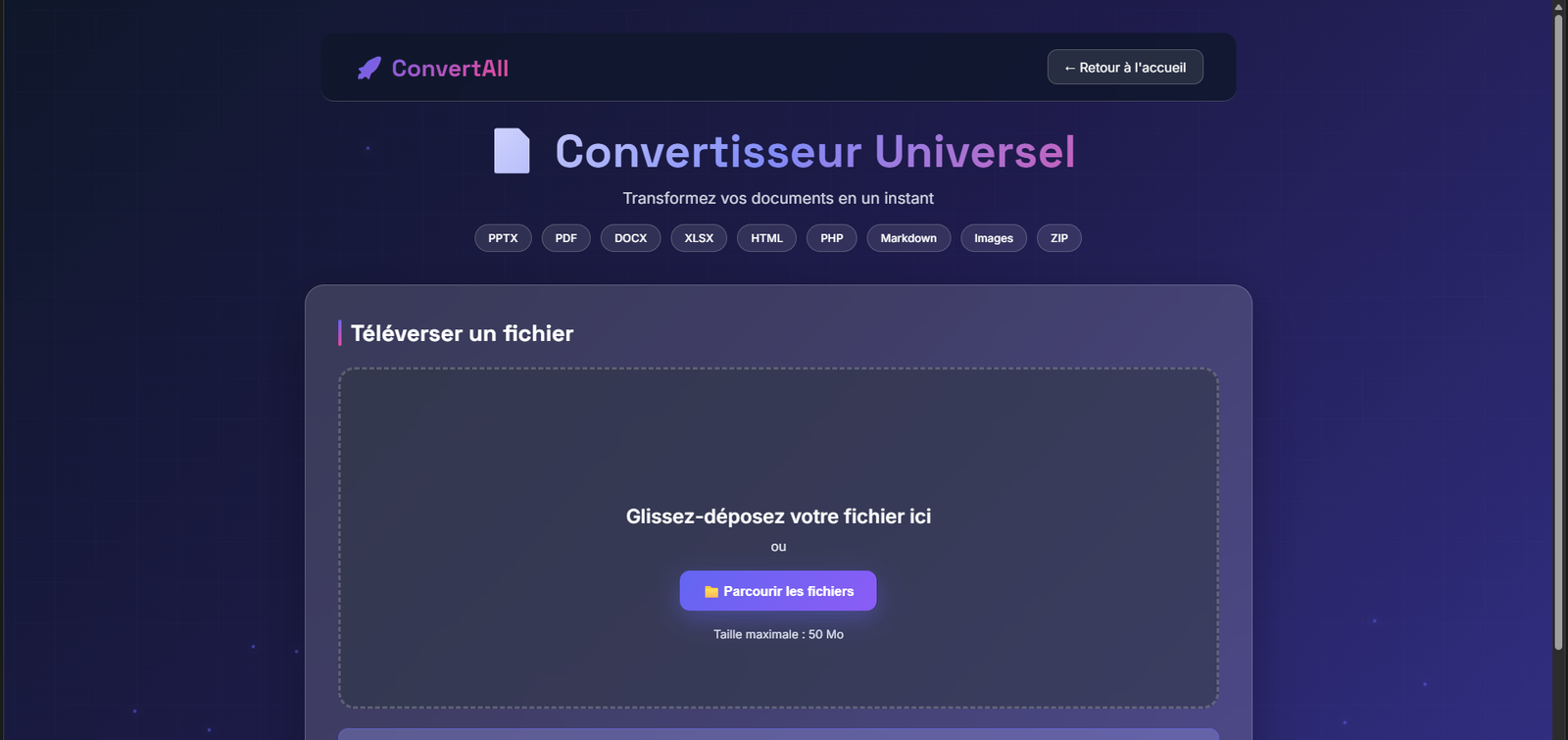Choose the DOCX format badge
Screen dimensions: 1568x740
pyautogui.click(x=631, y=238)
